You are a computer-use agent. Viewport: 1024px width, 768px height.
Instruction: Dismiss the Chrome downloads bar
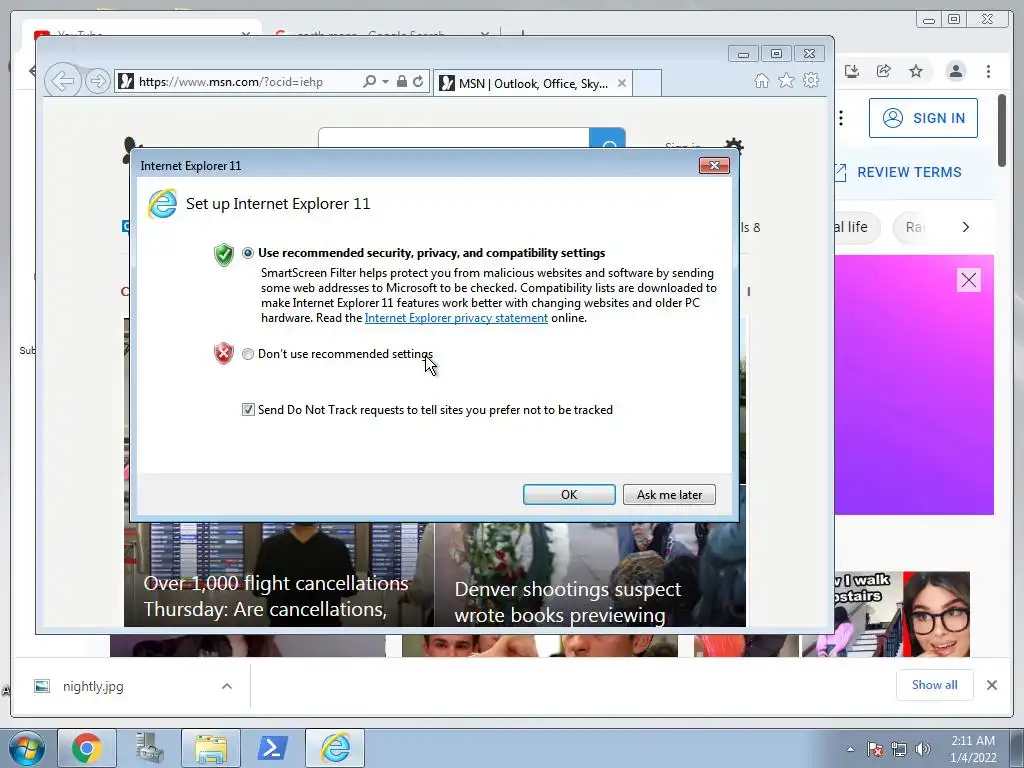coord(991,685)
